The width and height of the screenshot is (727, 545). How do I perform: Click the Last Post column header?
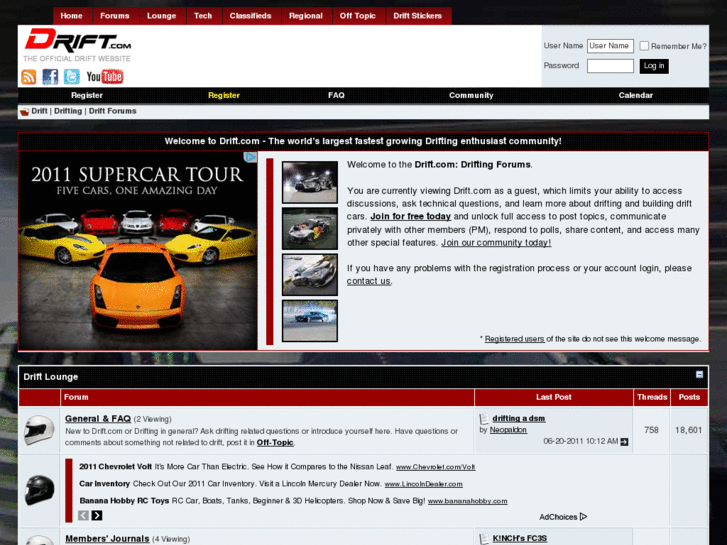554,397
